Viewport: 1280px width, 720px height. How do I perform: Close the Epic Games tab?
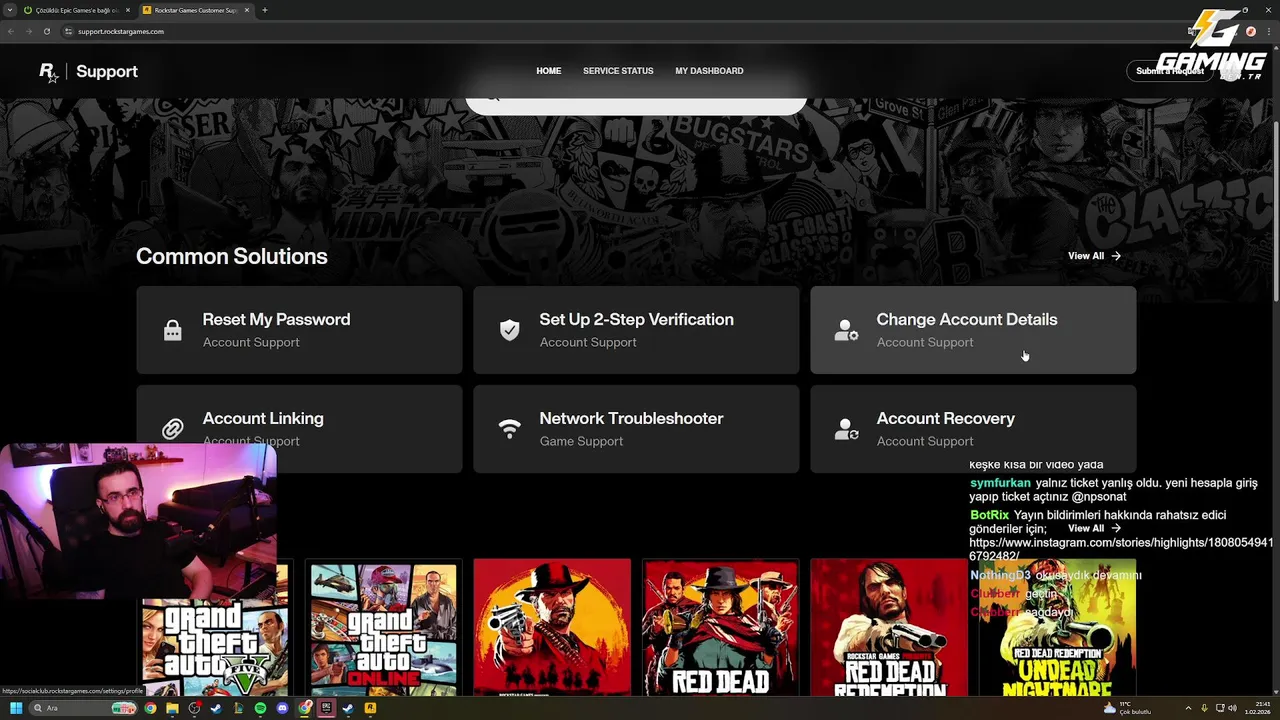tap(127, 10)
